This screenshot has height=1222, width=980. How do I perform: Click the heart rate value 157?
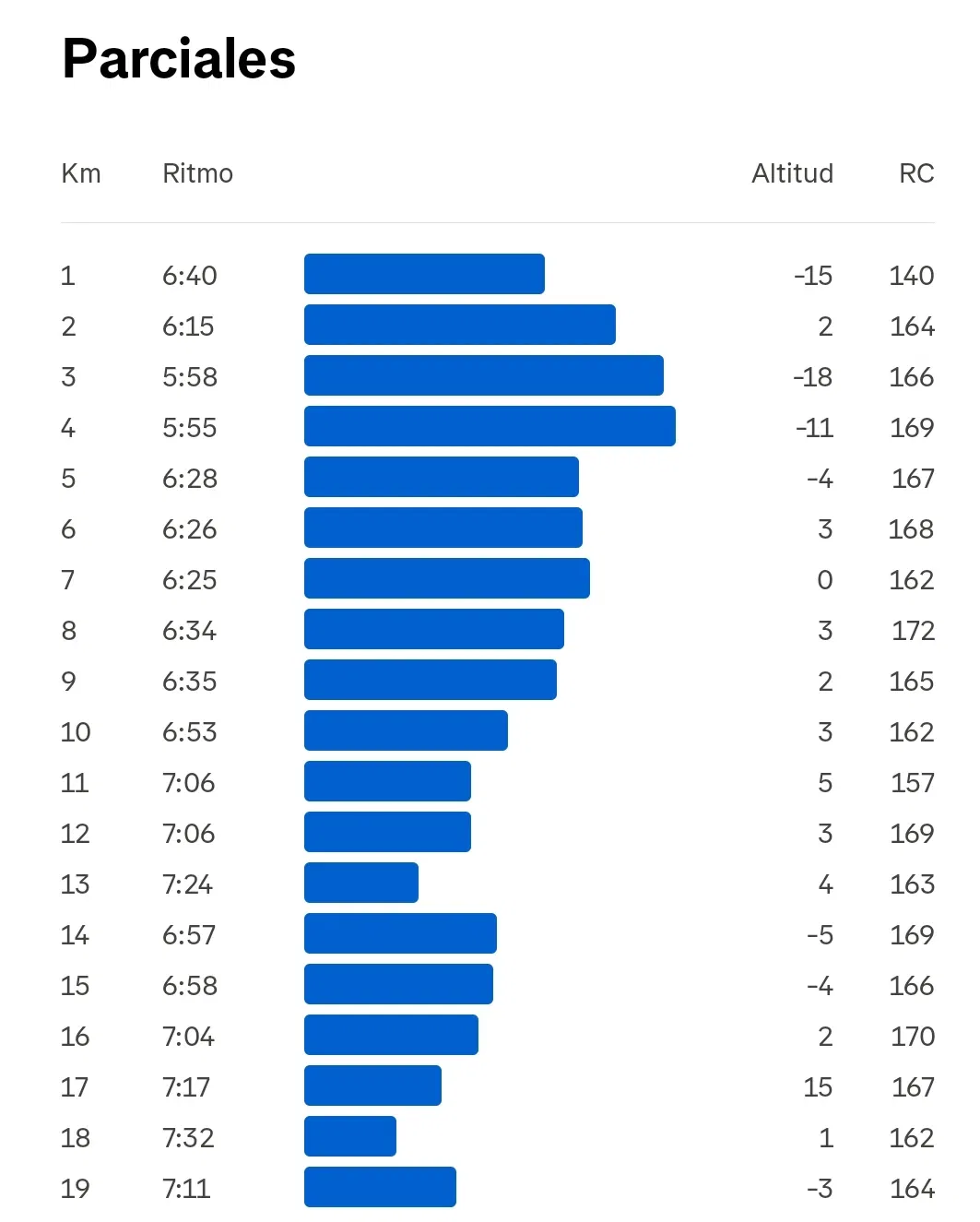click(912, 782)
